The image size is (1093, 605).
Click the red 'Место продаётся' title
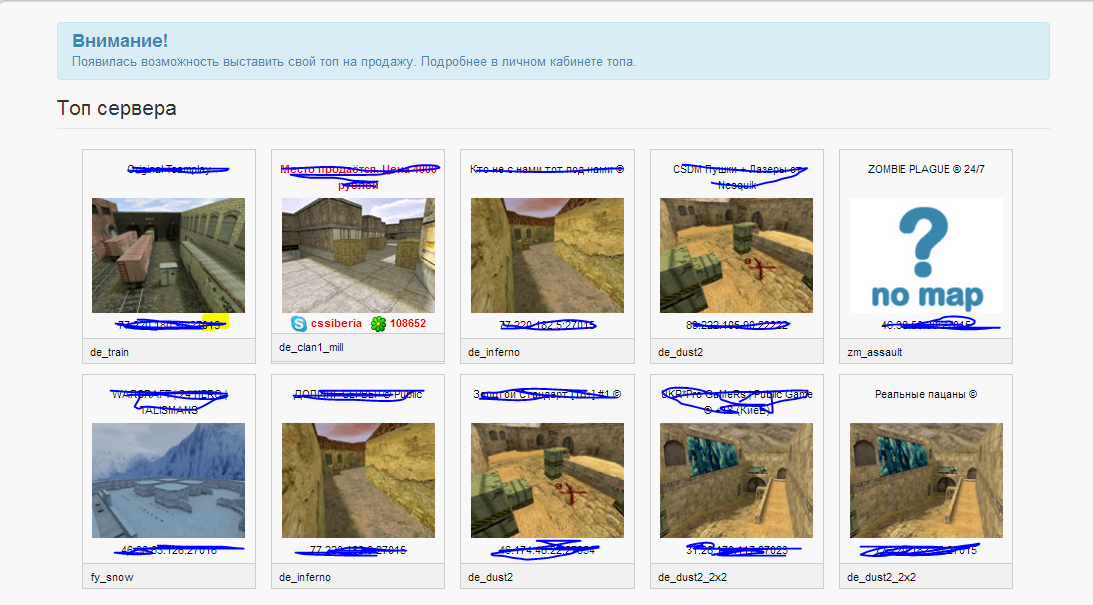[358, 177]
